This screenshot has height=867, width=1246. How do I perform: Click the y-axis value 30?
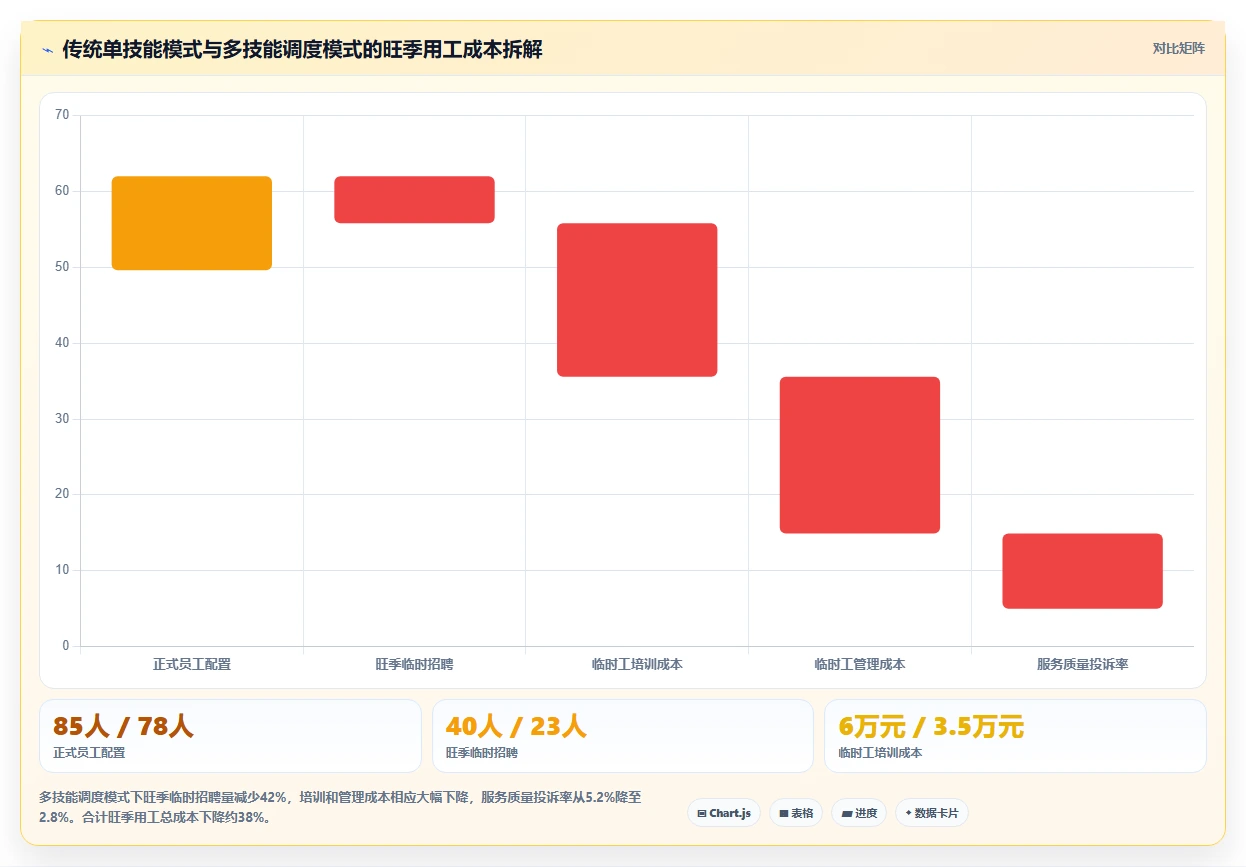62,419
